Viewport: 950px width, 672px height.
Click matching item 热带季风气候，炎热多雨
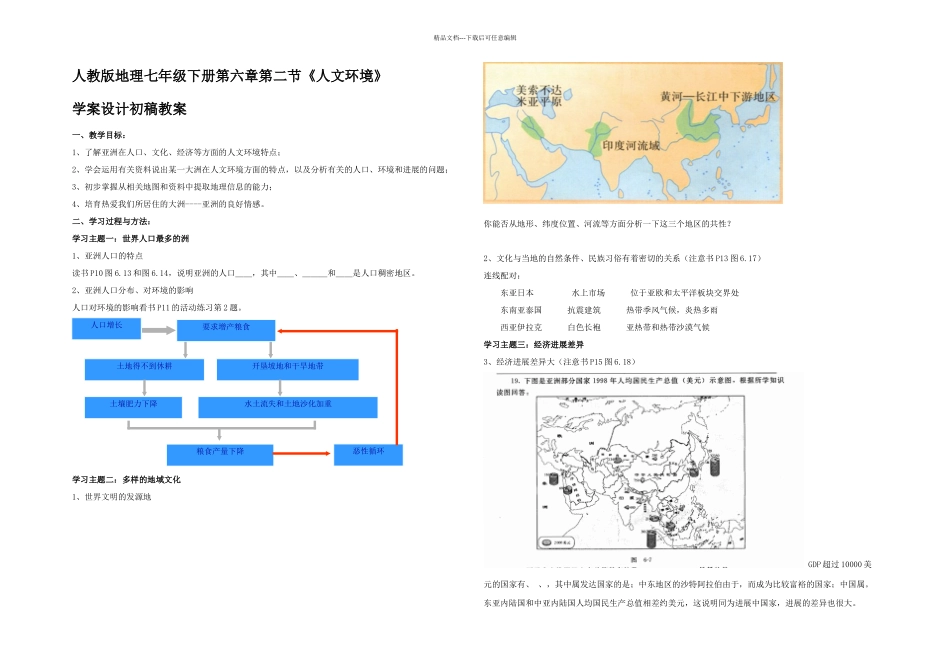point(672,310)
